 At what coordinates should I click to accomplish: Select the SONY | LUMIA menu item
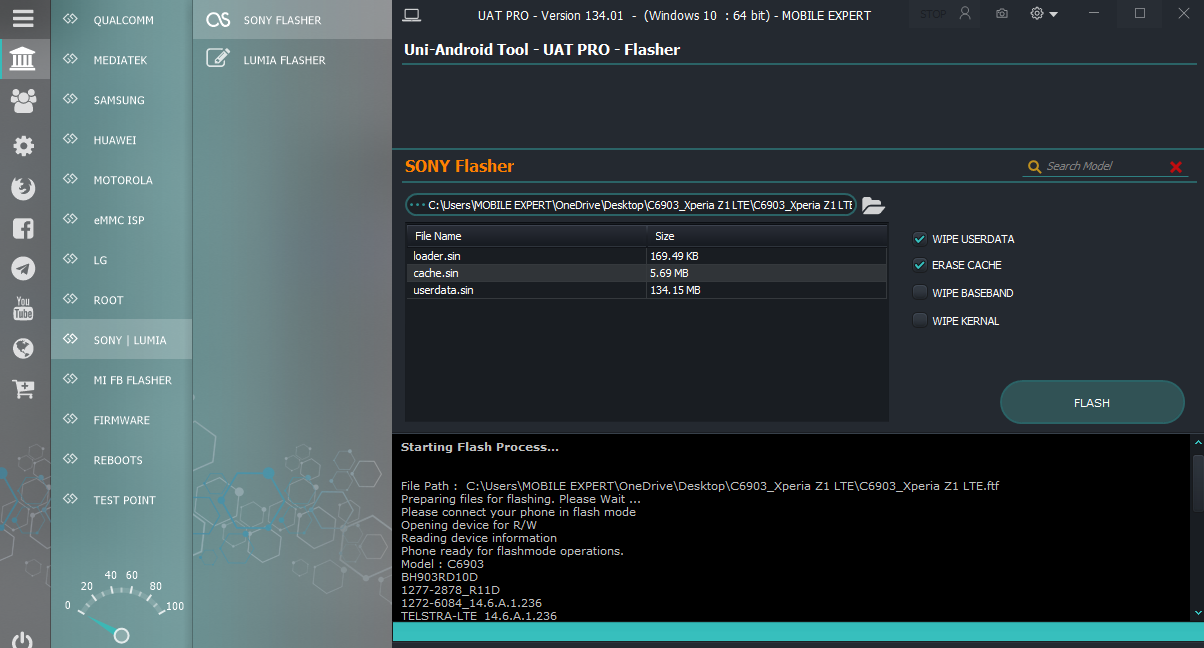click(x=121, y=340)
